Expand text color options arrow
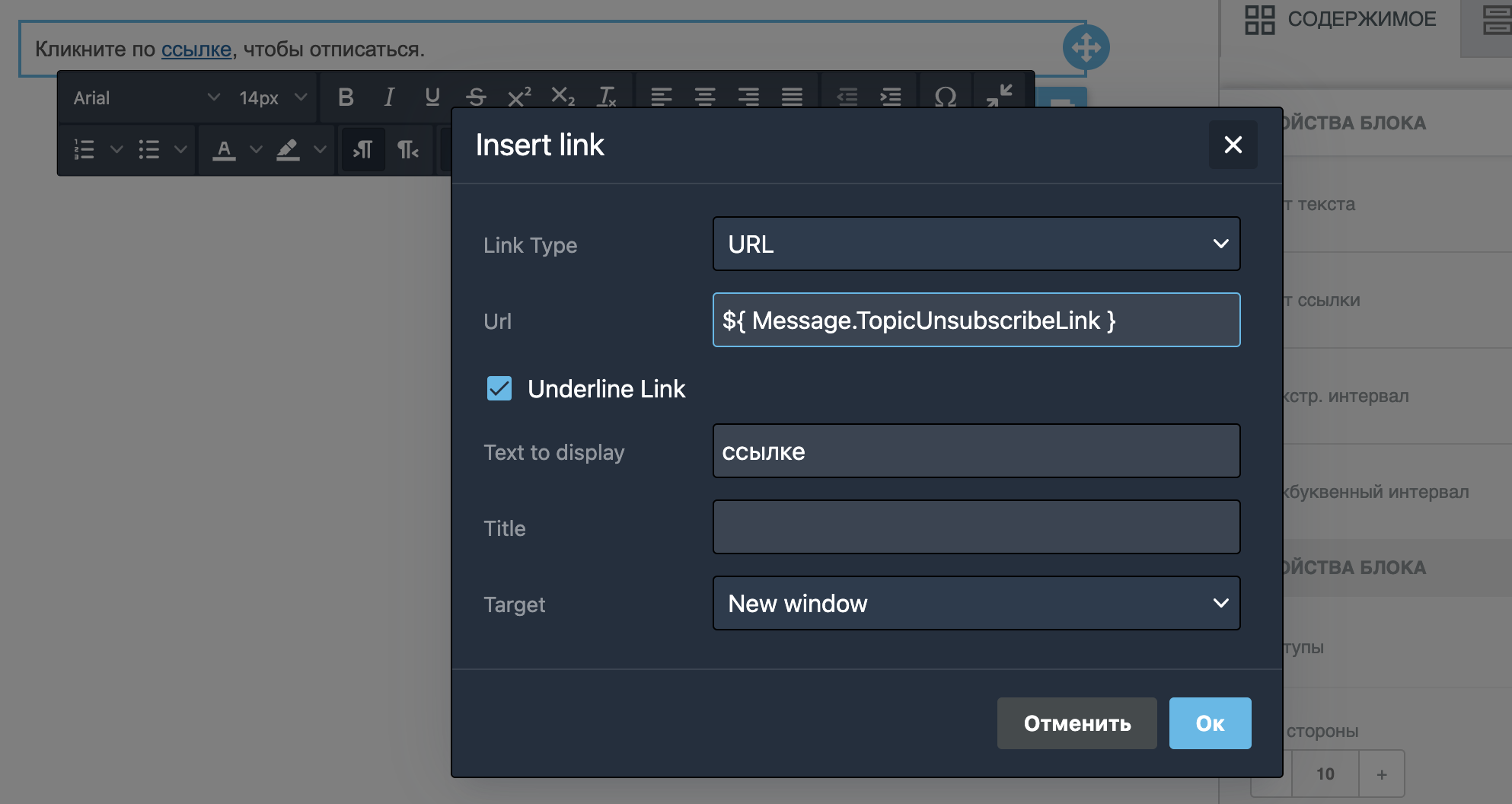This screenshot has height=804, width=1512. pos(257,149)
